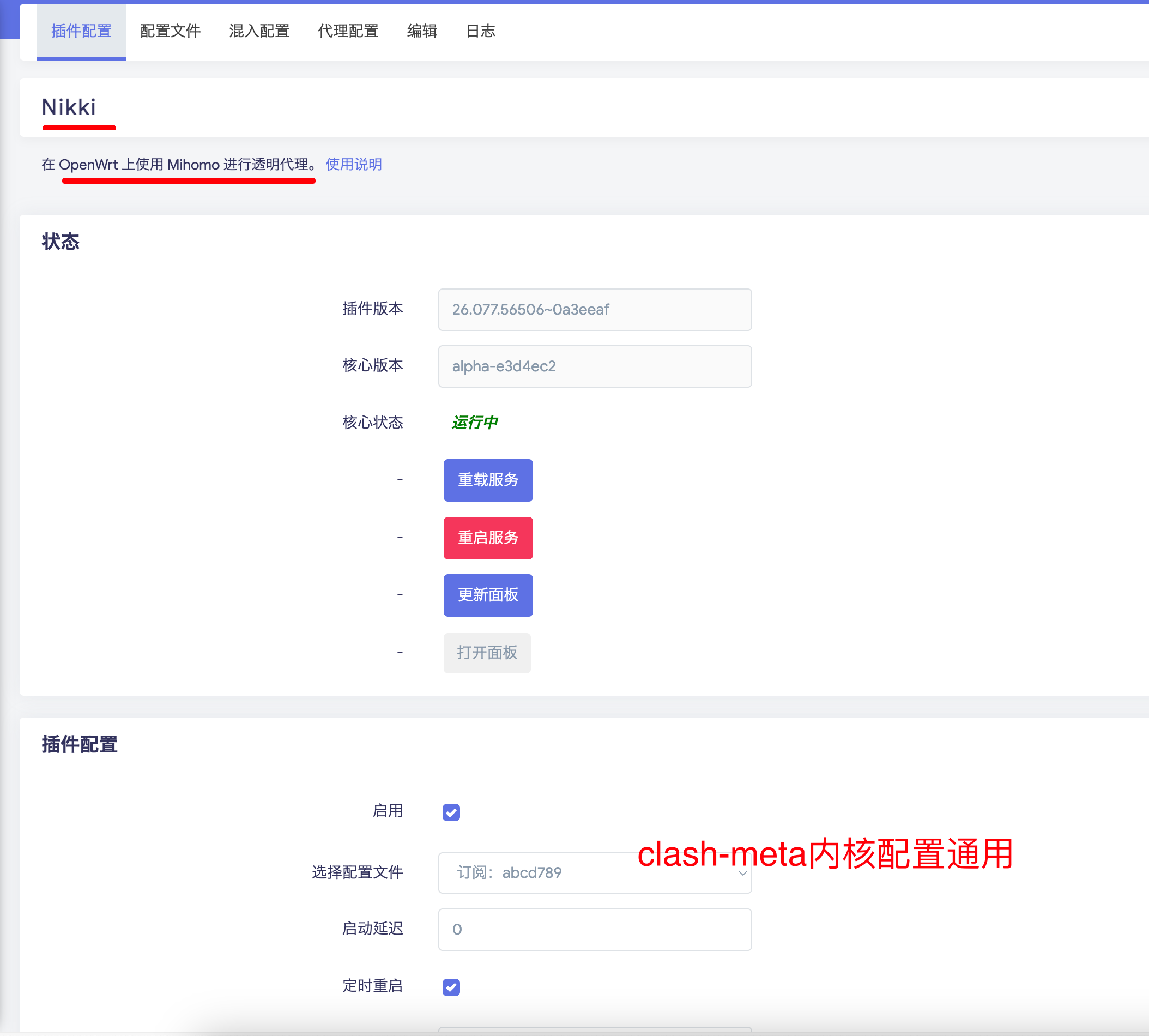Click the Nikki page title
This screenshot has height=1036, width=1149.
pyautogui.click(x=69, y=107)
